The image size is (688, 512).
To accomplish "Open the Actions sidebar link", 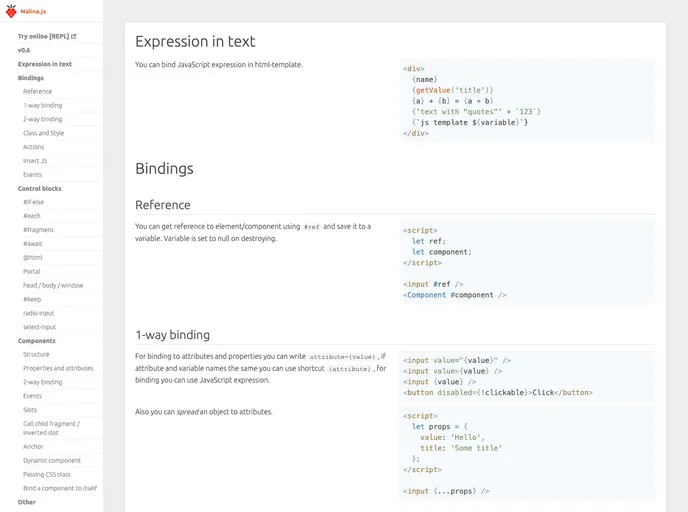I will pos(34,147).
